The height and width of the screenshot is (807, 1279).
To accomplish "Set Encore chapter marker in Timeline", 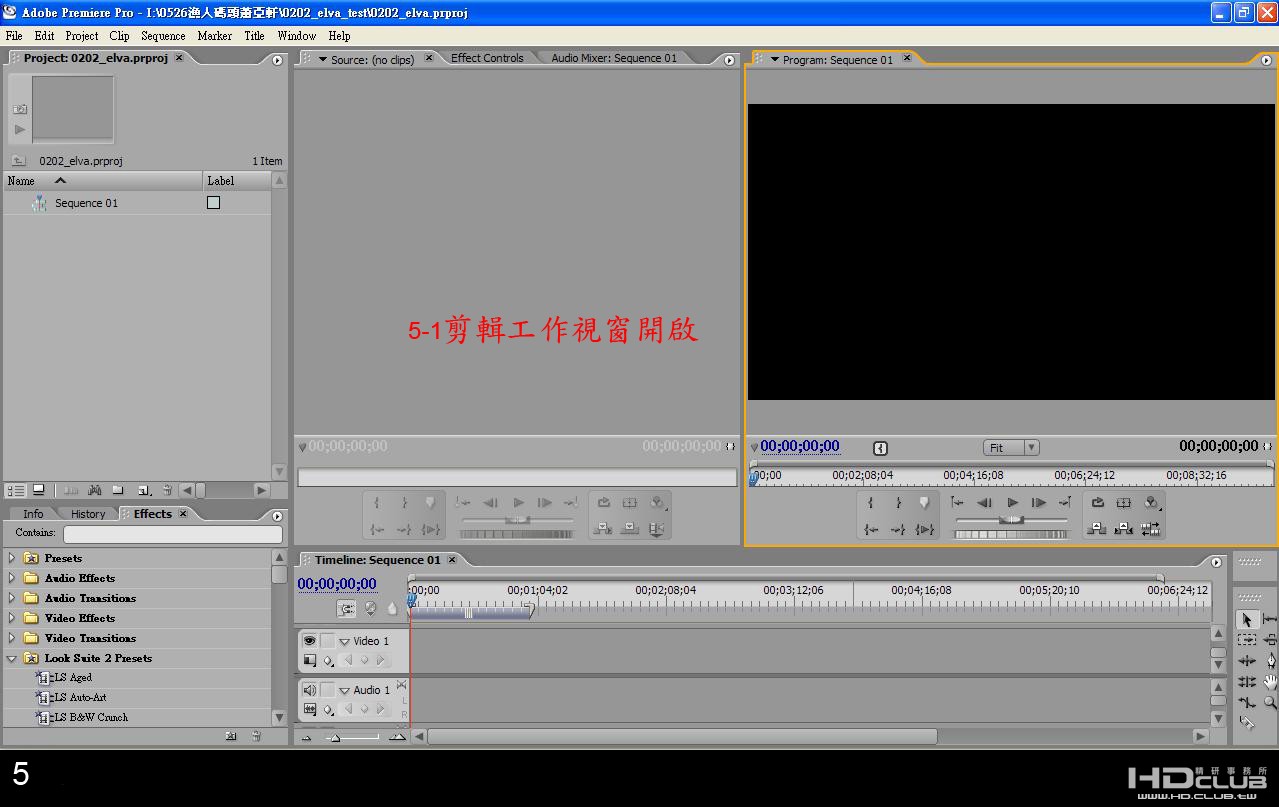I will pyautogui.click(x=370, y=608).
